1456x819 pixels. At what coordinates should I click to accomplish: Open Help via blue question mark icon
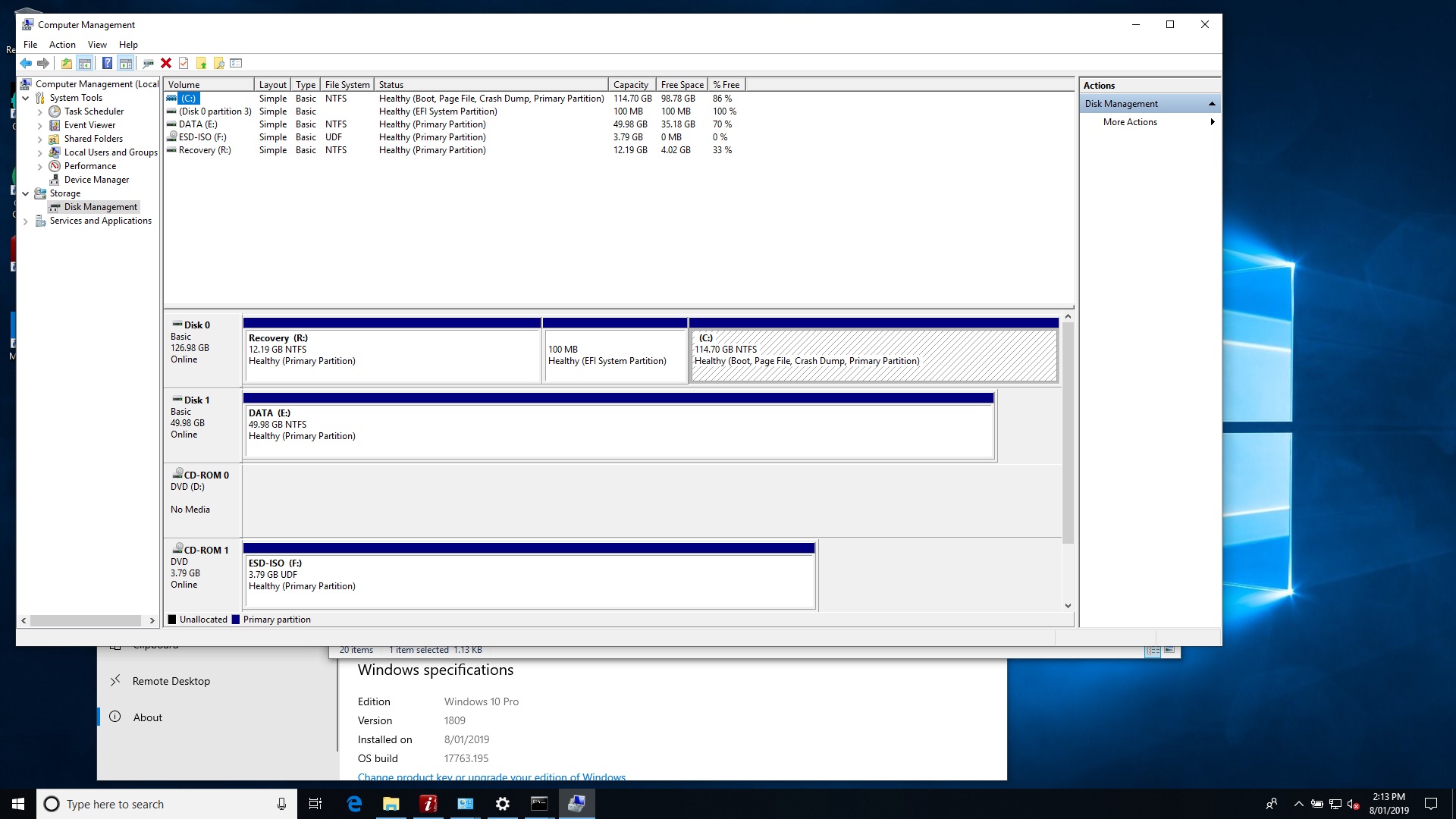pos(107,64)
